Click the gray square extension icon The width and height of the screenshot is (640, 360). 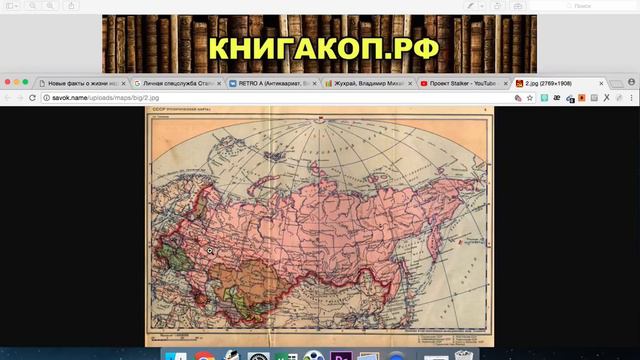594,98
